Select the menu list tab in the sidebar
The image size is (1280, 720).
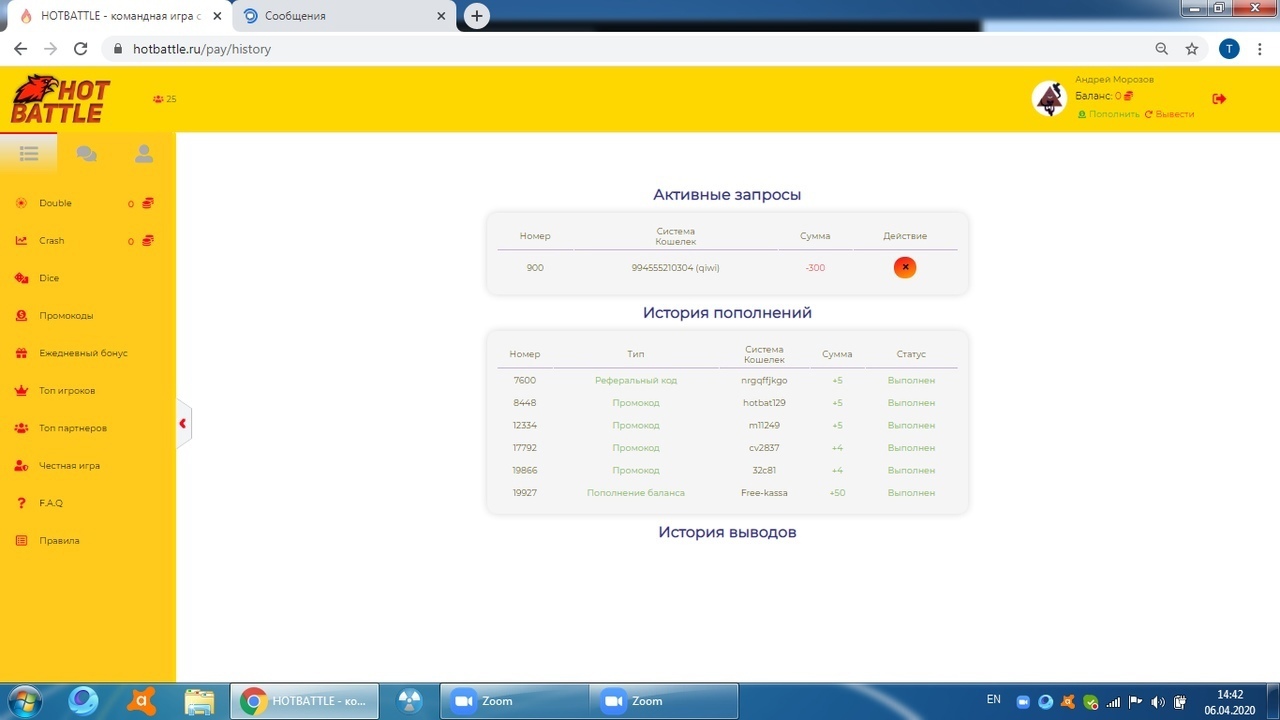[28, 154]
